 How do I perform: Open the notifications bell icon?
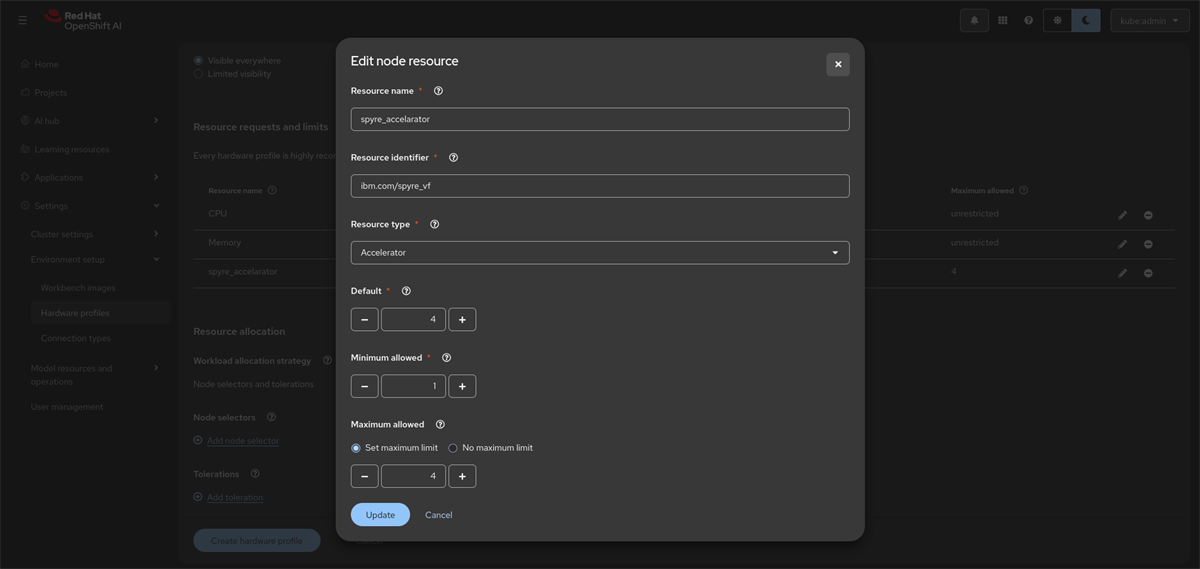tap(974, 20)
